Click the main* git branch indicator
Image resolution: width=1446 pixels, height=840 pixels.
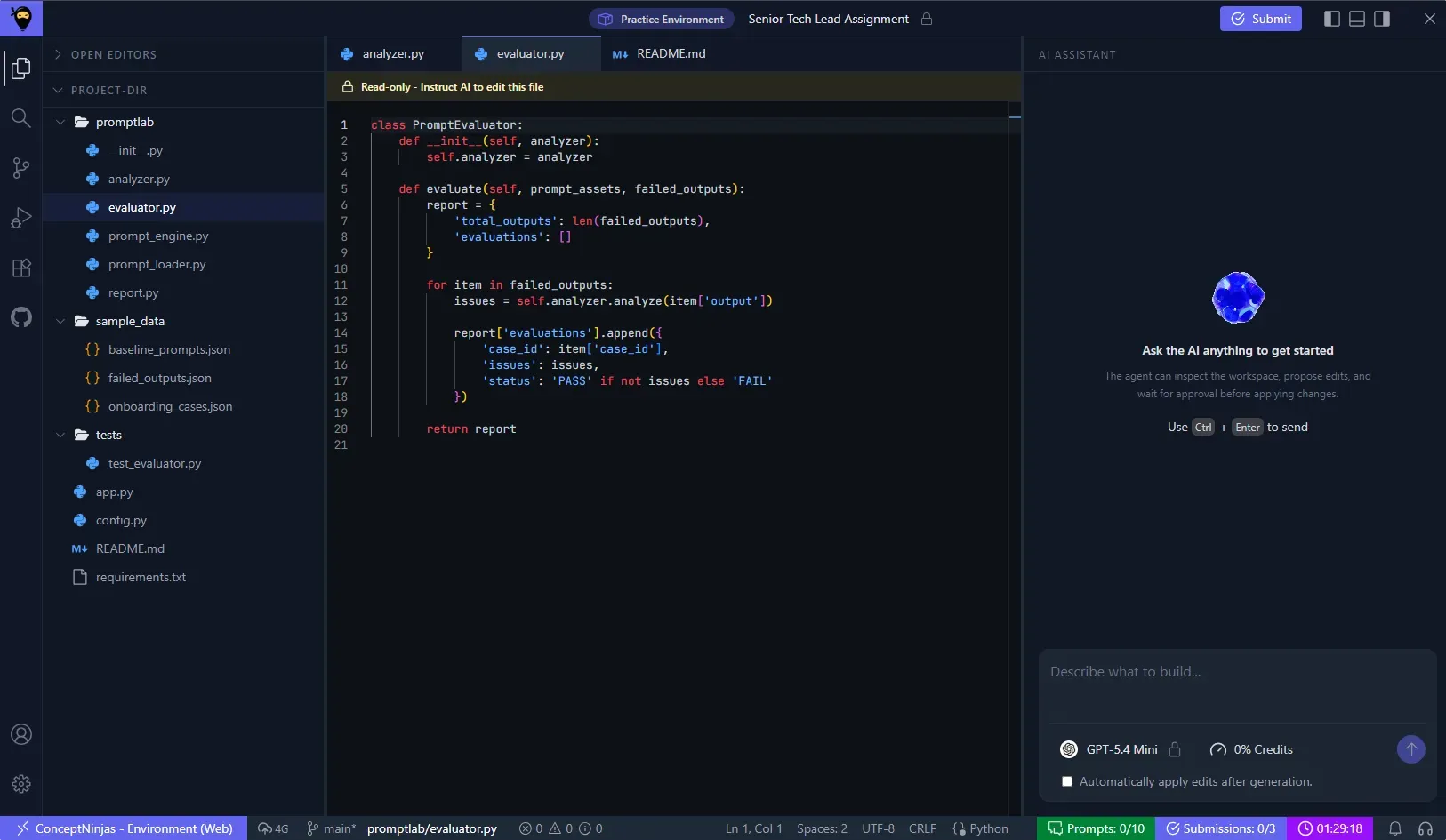point(331,828)
